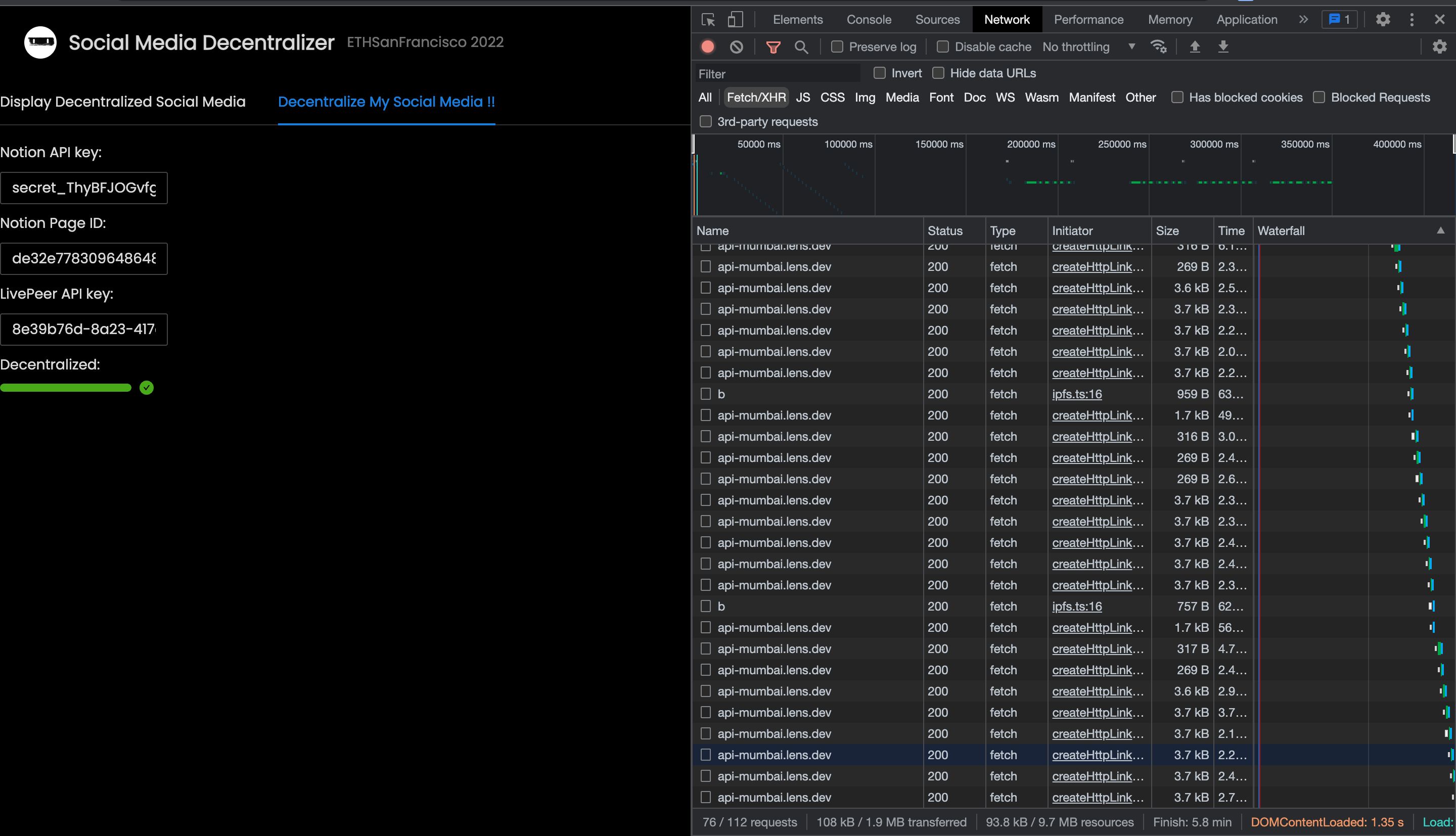Image resolution: width=1456 pixels, height=836 pixels.
Task: Check 3rd-party requests option
Action: pyautogui.click(x=706, y=122)
